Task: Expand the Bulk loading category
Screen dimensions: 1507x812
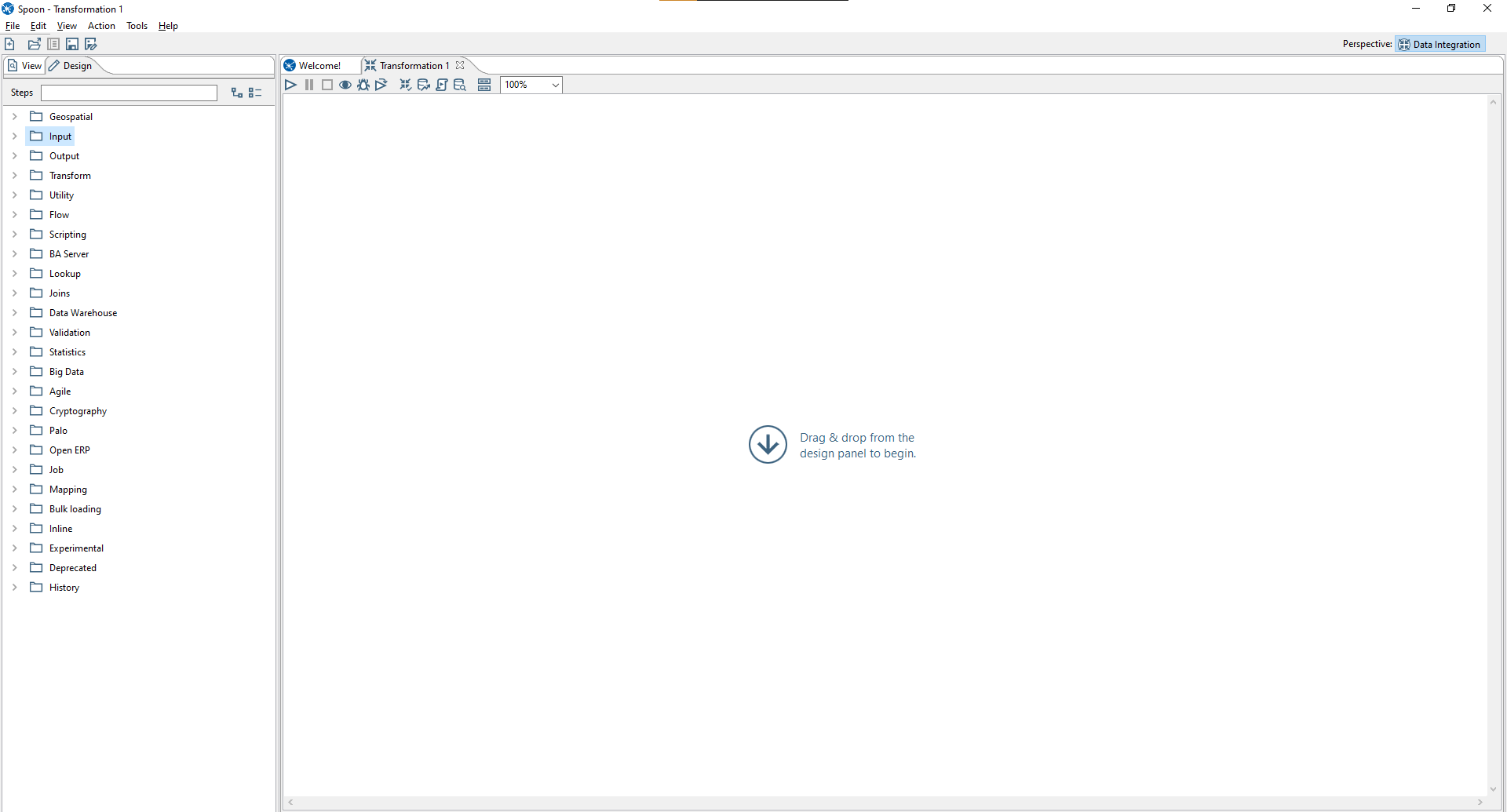Action: pos(14,508)
